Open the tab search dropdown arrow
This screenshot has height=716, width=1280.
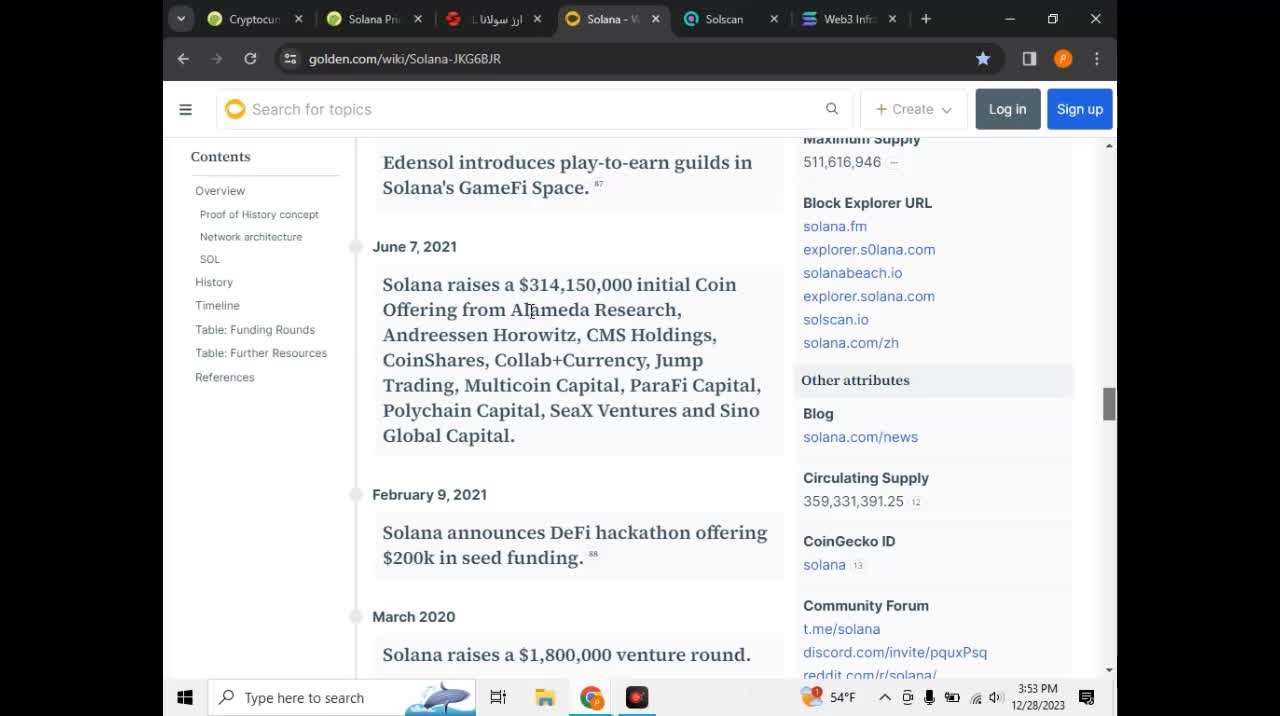pos(181,18)
